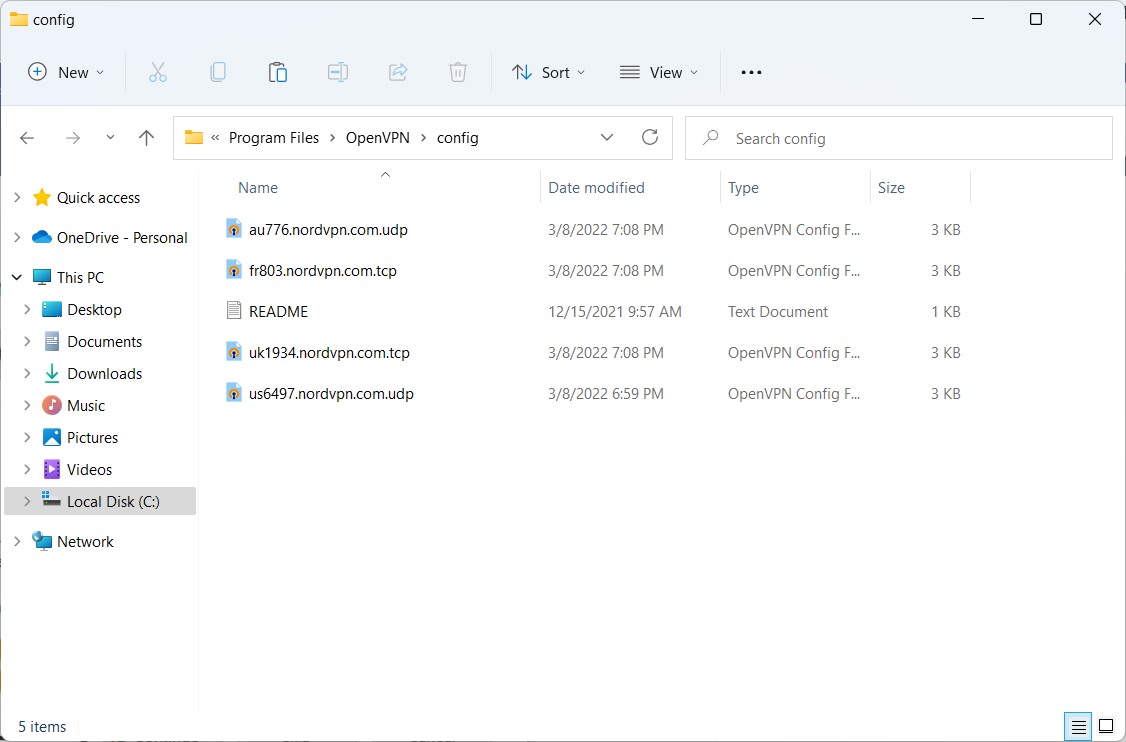This screenshot has height=742, width=1126.
Task: Click the Search config input field
Action: [x=910, y=138]
